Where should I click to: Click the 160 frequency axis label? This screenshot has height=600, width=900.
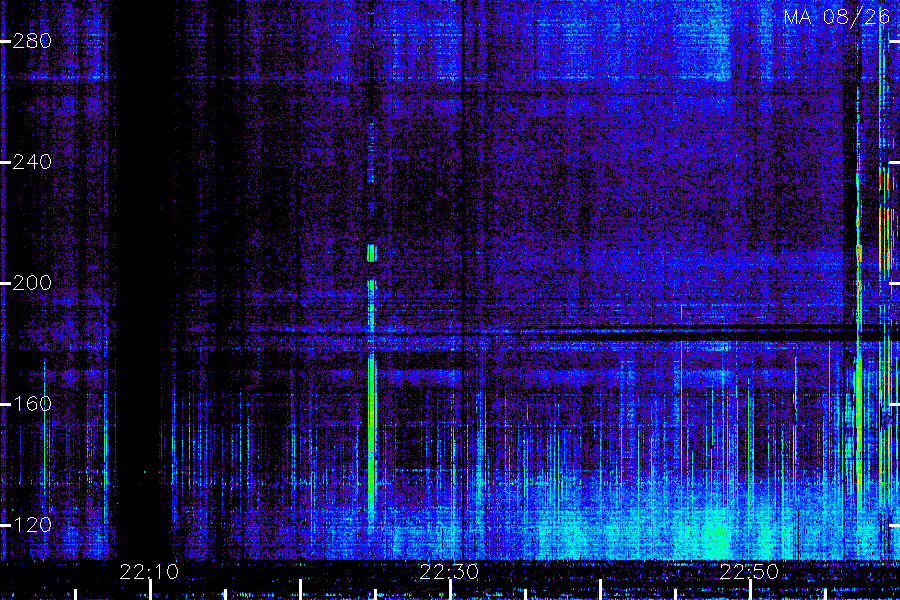(x=32, y=404)
